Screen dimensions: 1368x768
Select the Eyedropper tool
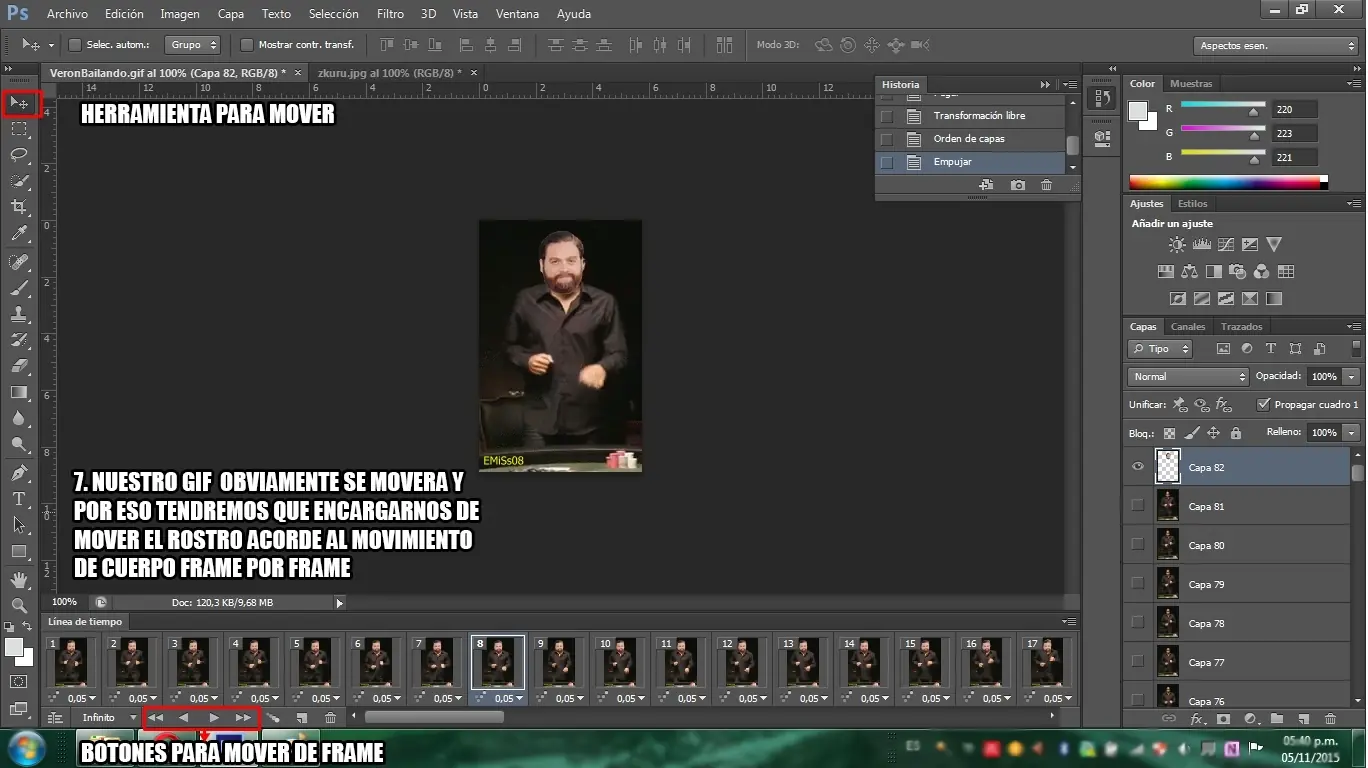[19, 234]
